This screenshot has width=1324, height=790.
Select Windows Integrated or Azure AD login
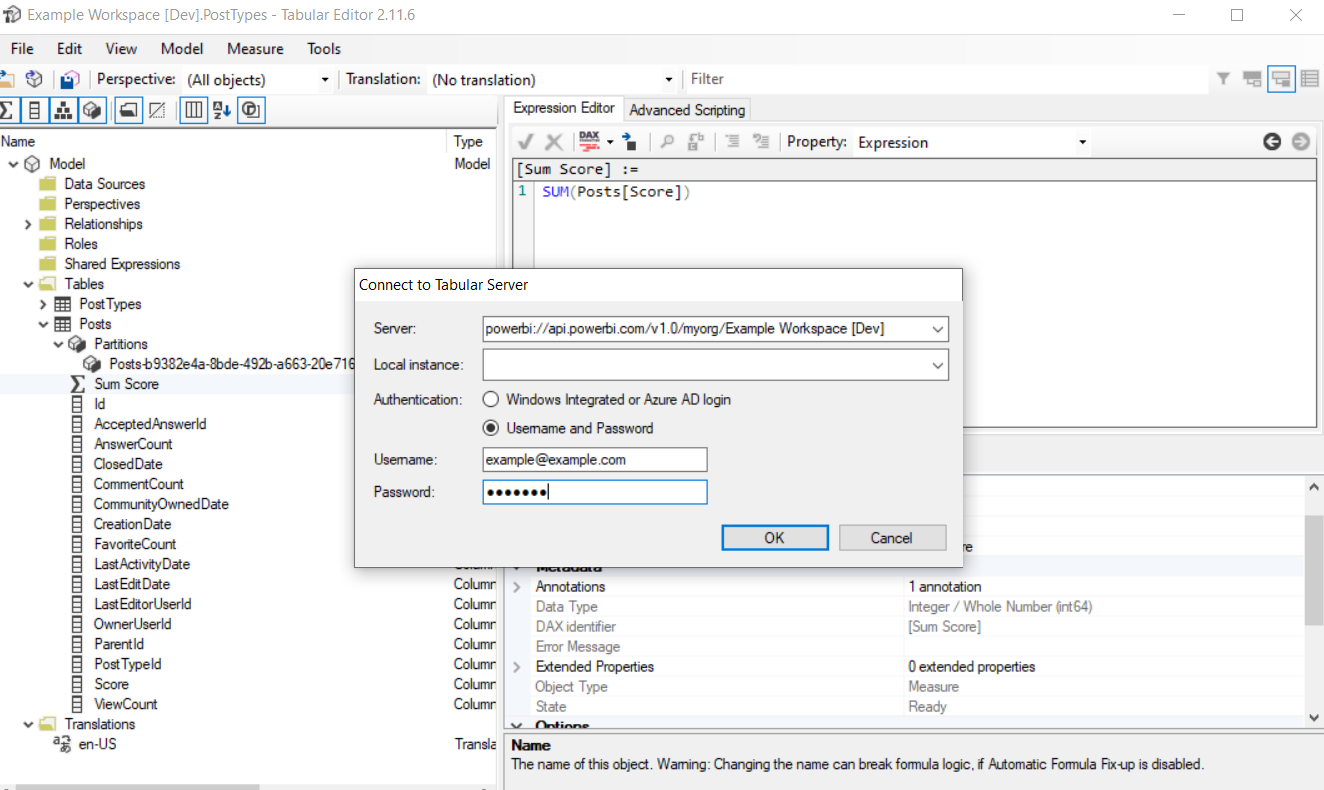tap(607, 399)
